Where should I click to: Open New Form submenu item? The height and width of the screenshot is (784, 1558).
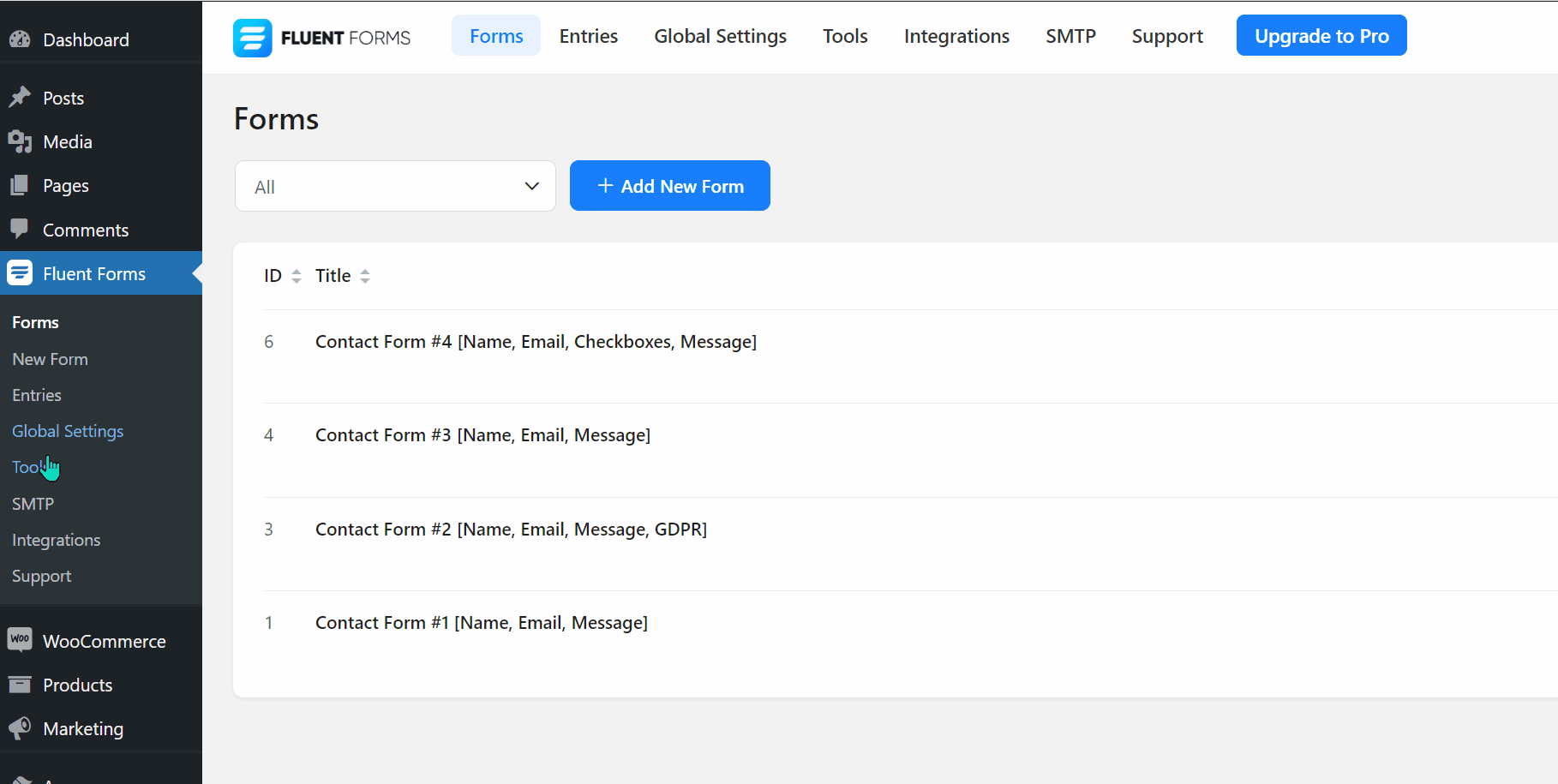coord(50,359)
